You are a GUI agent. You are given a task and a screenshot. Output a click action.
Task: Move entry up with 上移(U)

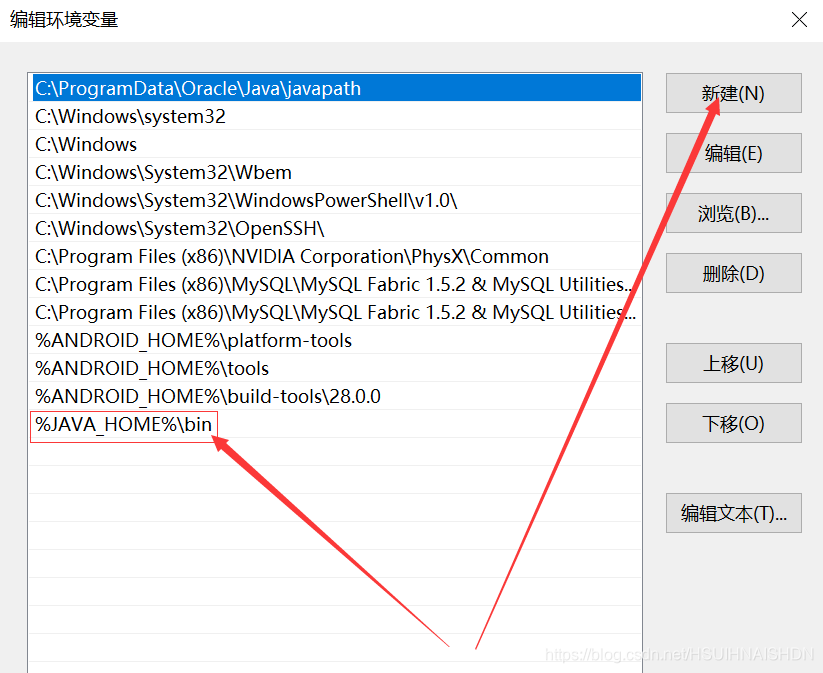pyautogui.click(x=733, y=363)
